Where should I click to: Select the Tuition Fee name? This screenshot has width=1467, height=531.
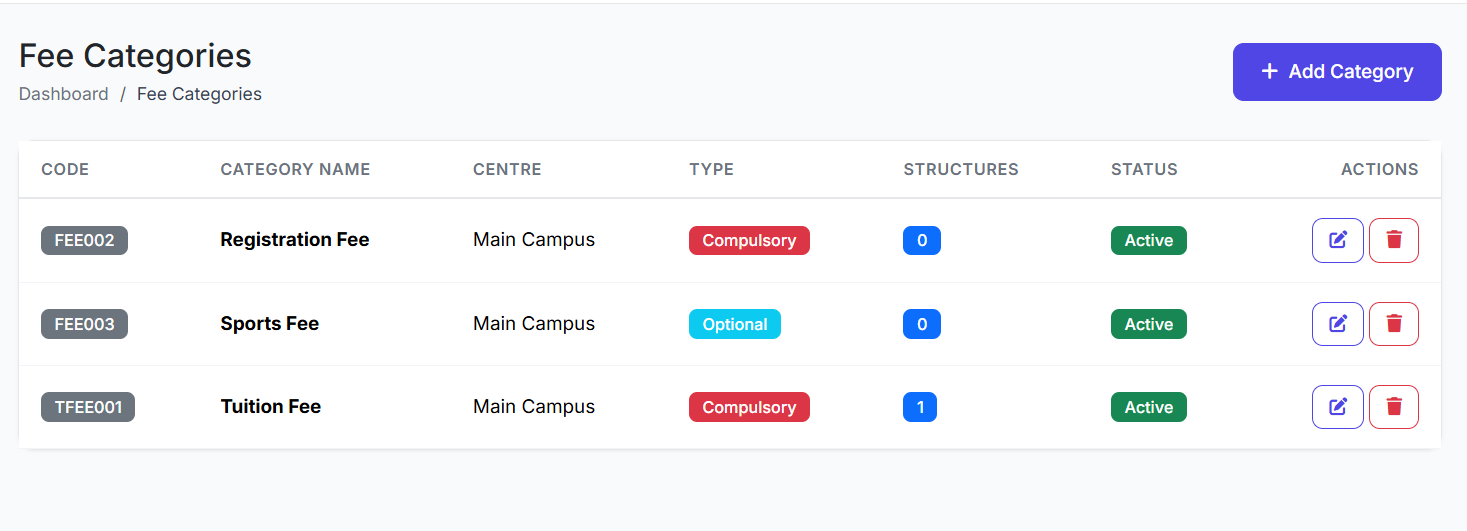[x=271, y=407]
